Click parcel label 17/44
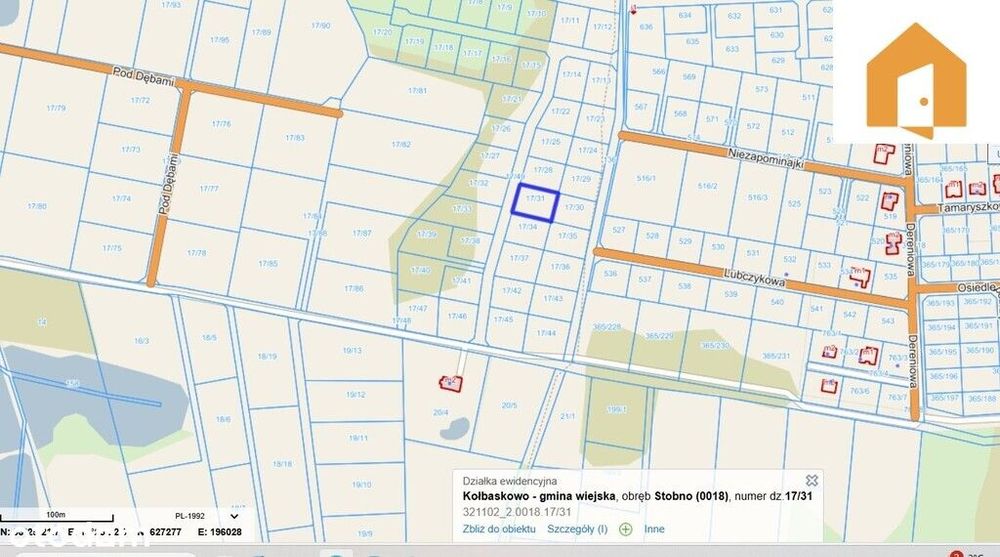 (546, 332)
